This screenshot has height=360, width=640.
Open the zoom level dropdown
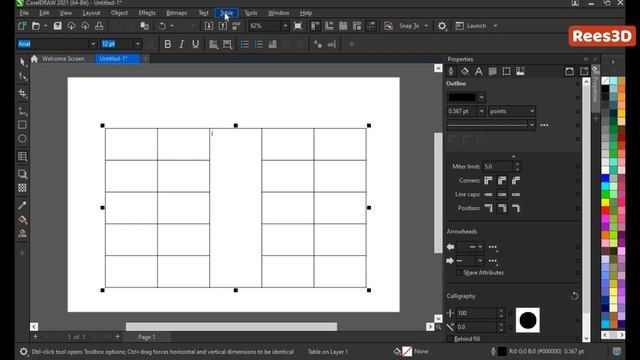[x=285, y=26]
